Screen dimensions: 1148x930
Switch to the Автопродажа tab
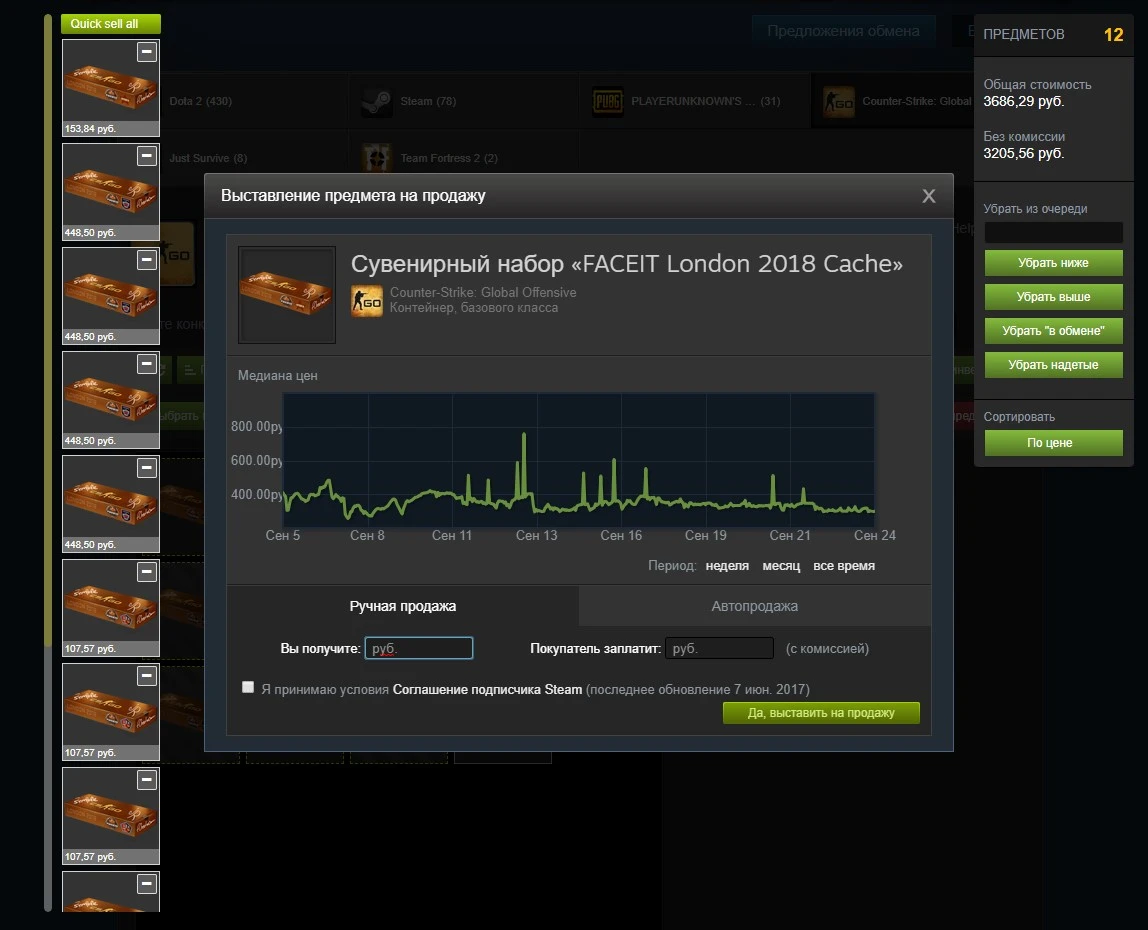pyautogui.click(x=755, y=606)
